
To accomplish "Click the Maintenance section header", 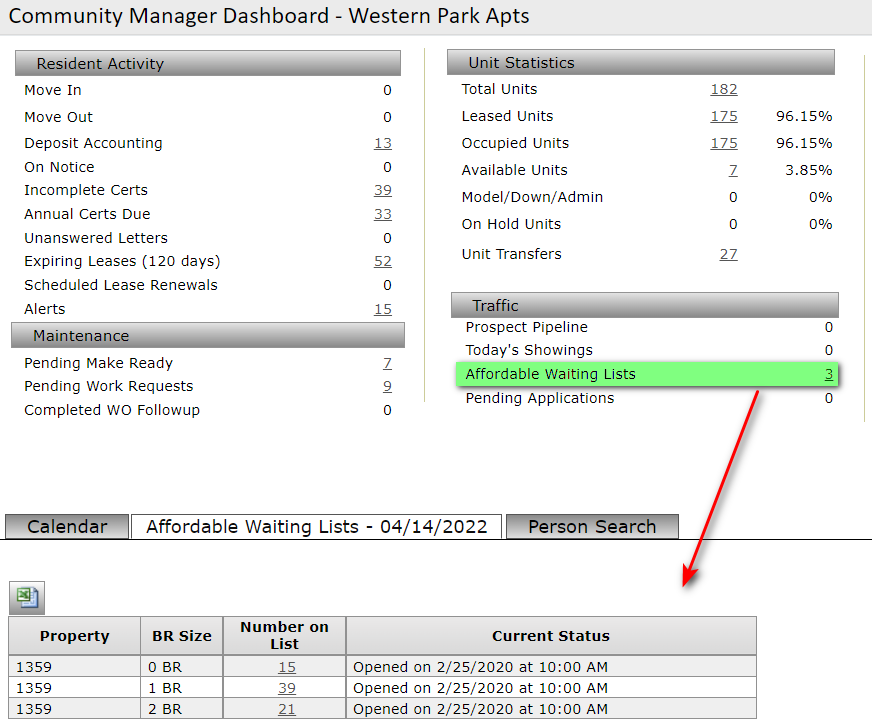I will pos(208,336).
